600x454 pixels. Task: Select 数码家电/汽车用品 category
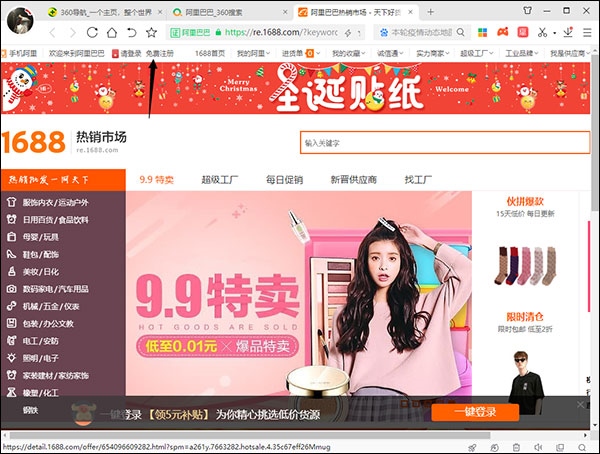55,289
